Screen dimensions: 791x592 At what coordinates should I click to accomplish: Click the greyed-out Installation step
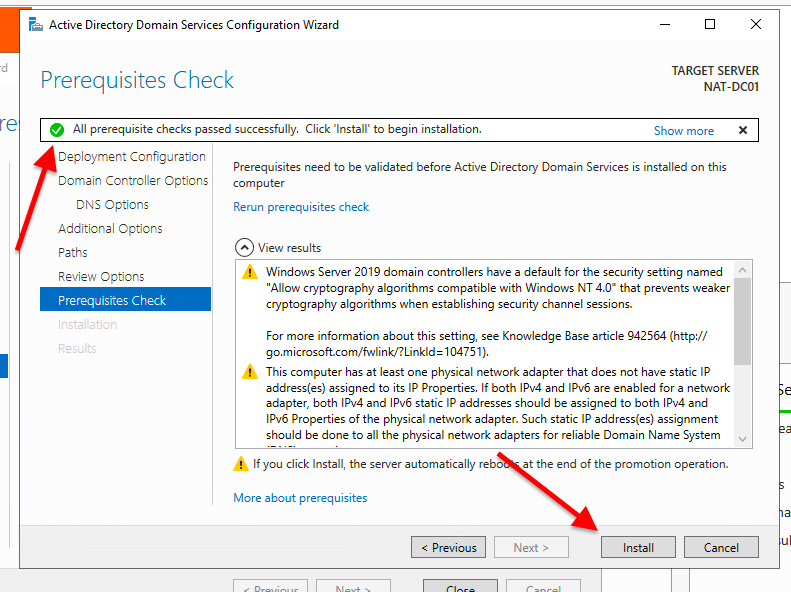point(87,324)
